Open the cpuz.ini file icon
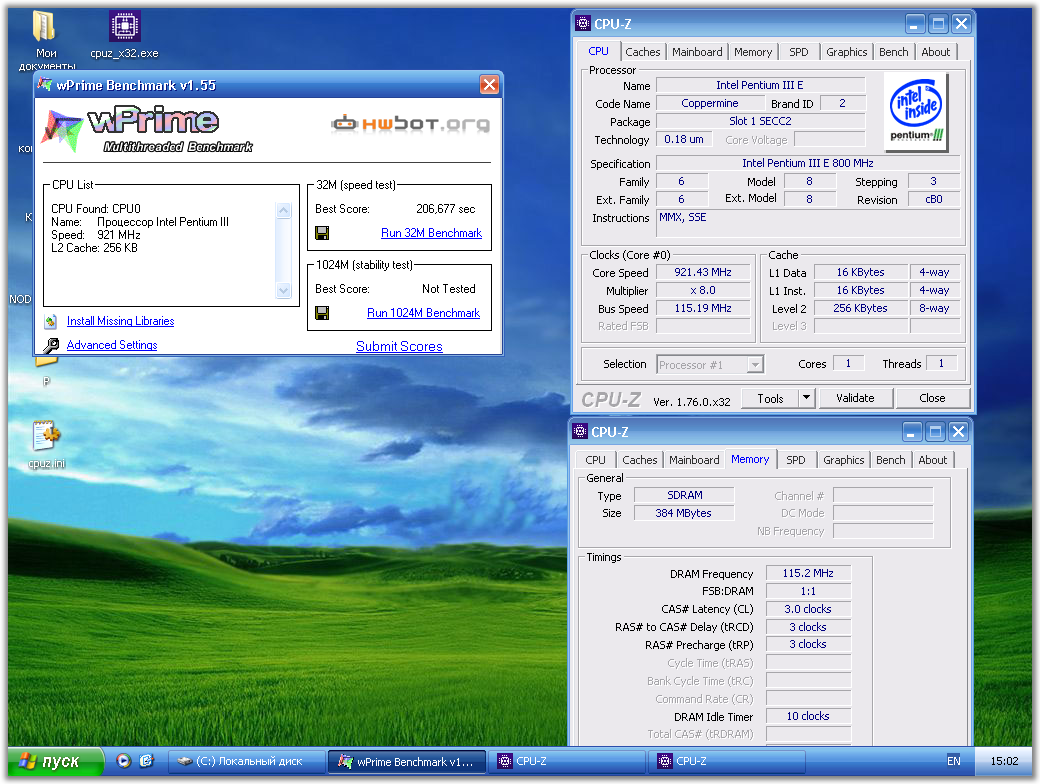 [x=46, y=436]
